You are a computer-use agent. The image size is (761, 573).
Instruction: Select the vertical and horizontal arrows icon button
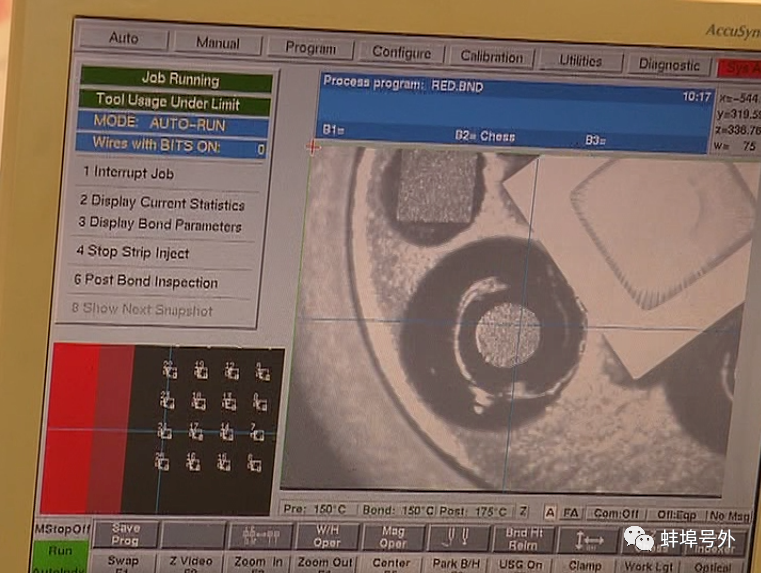coord(588,540)
